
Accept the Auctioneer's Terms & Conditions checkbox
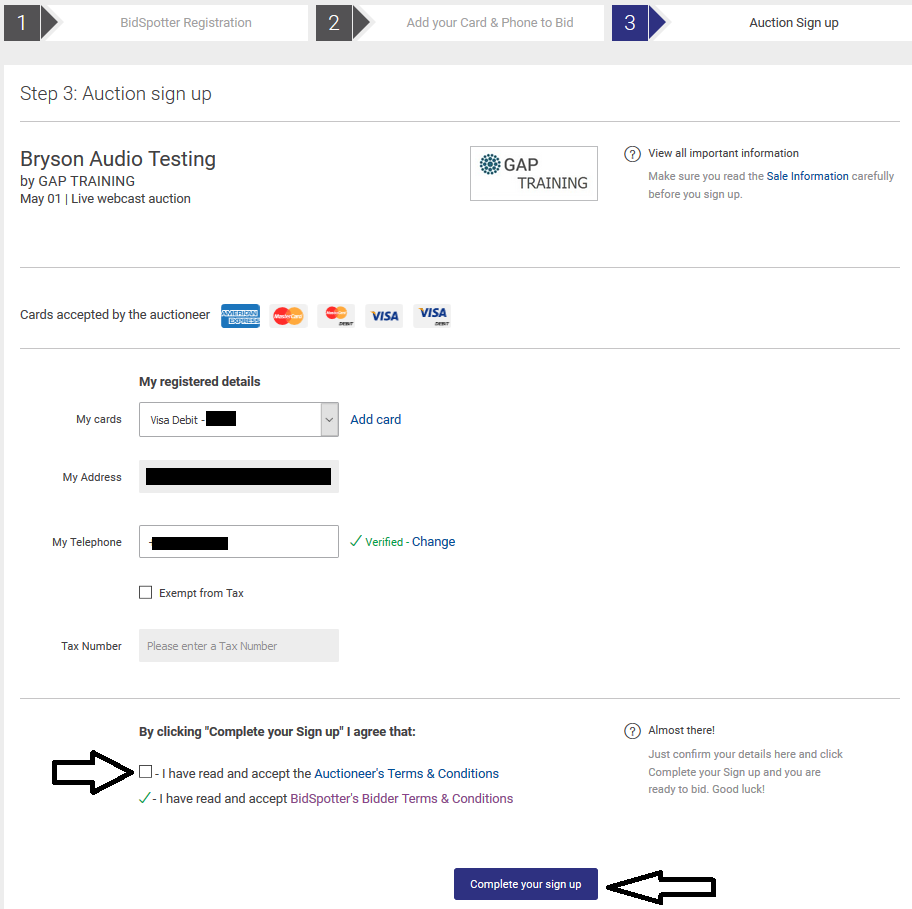pos(145,772)
